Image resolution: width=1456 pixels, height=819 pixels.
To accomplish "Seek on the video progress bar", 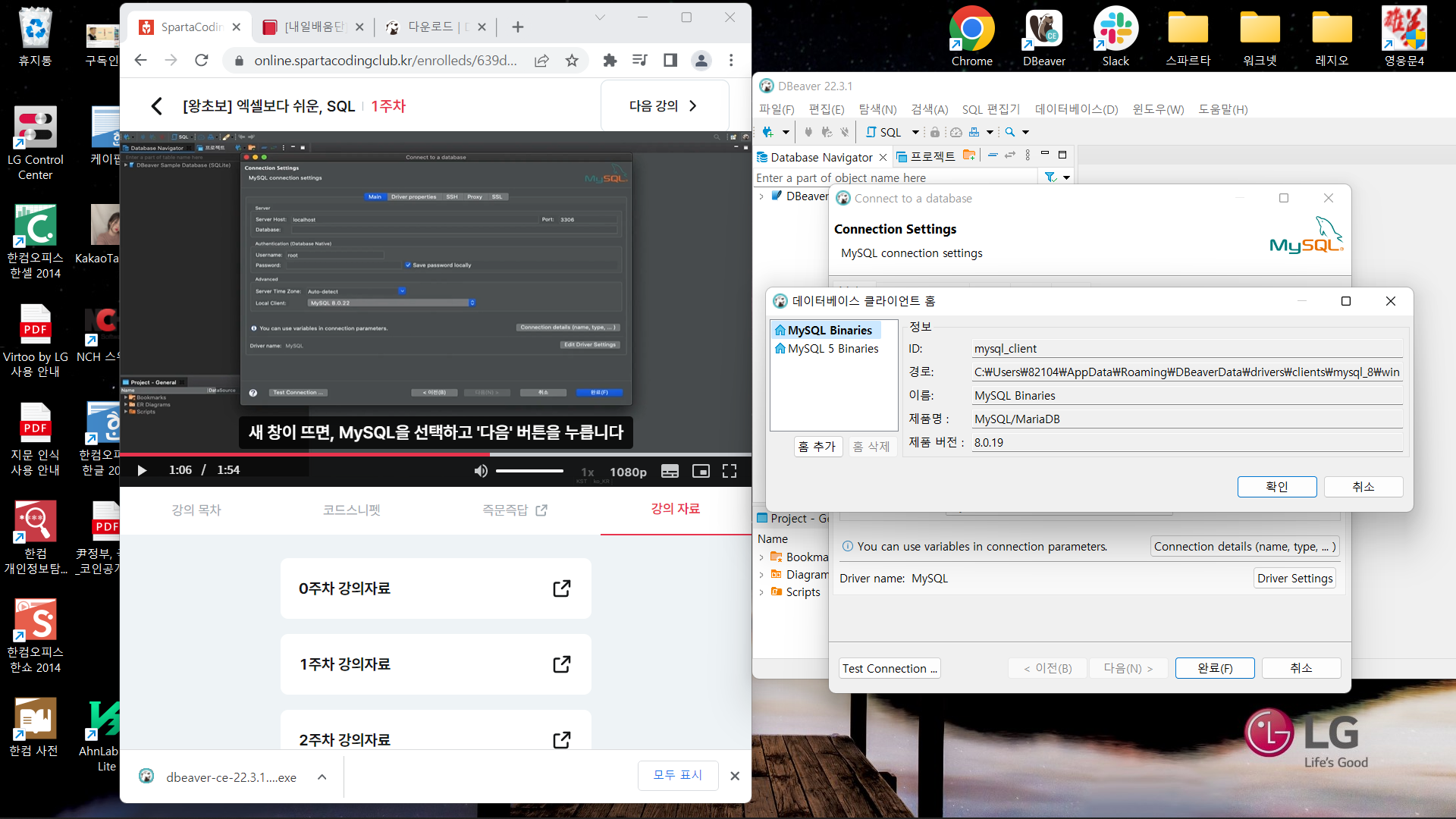I will (435, 454).
